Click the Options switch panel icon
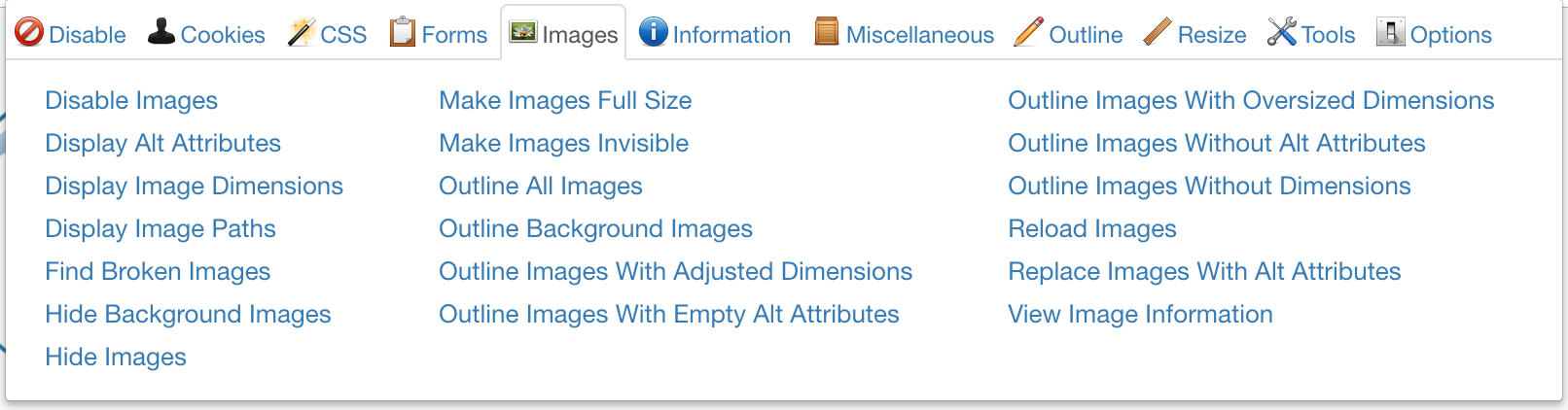Viewport: 1568px width, 410px height. point(1390,32)
